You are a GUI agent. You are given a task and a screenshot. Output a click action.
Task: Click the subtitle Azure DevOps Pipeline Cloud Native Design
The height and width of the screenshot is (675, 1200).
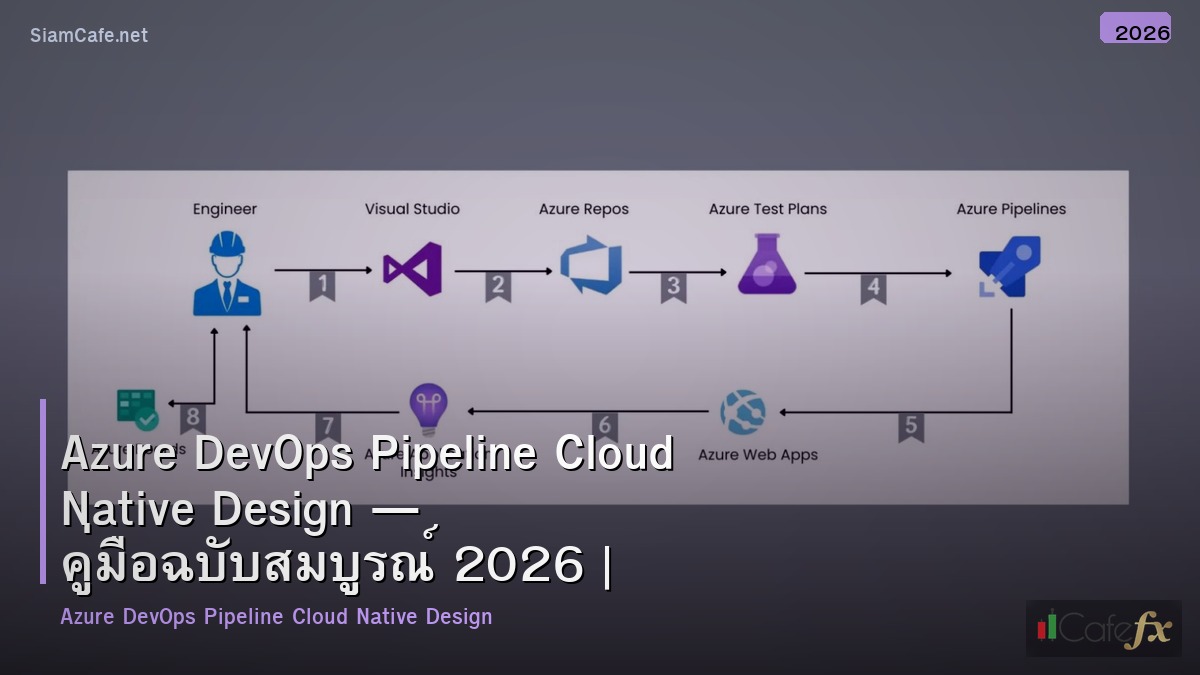pos(276,617)
